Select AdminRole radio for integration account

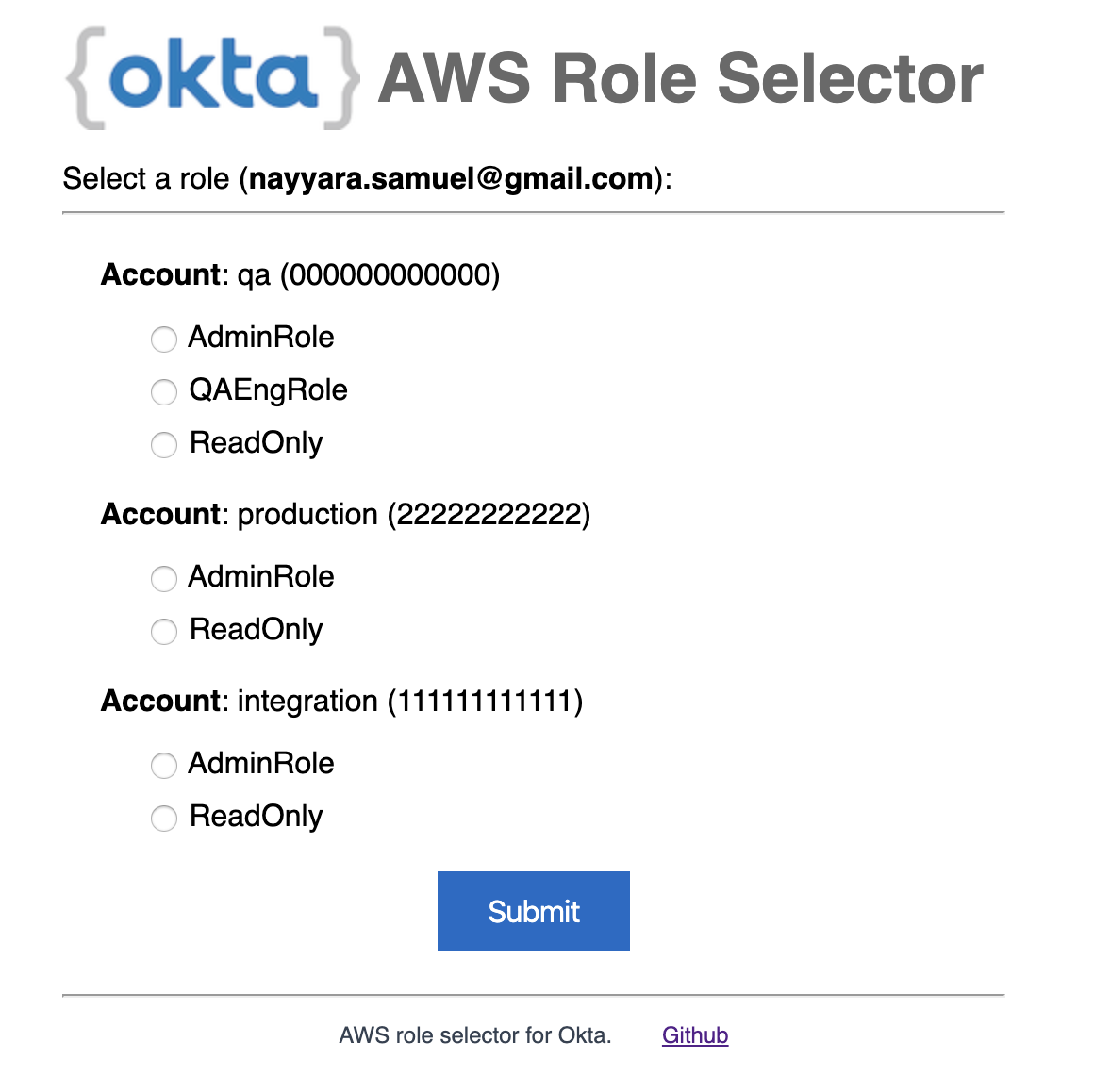tap(164, 765)
